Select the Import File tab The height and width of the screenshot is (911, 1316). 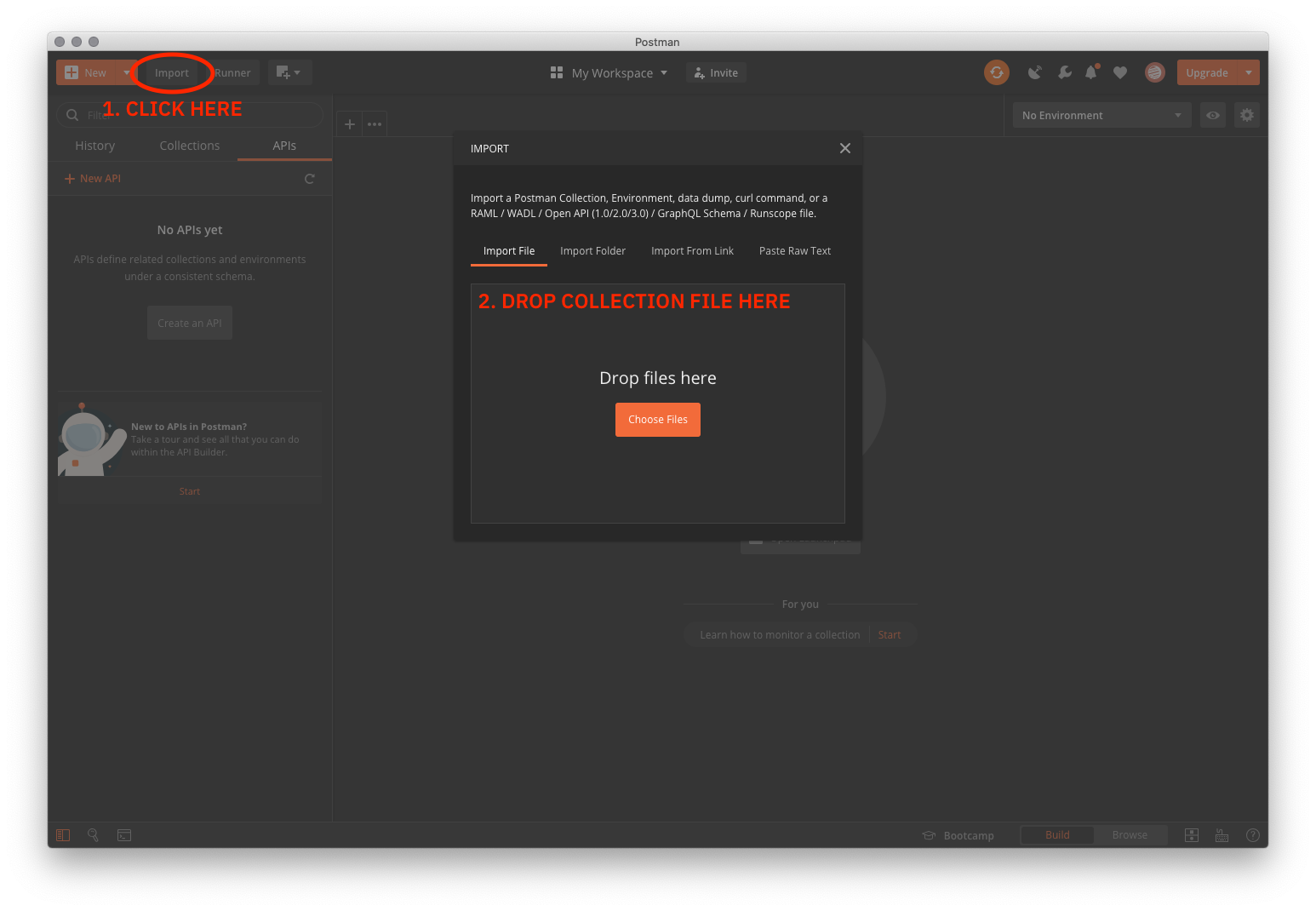click(509, 251)
